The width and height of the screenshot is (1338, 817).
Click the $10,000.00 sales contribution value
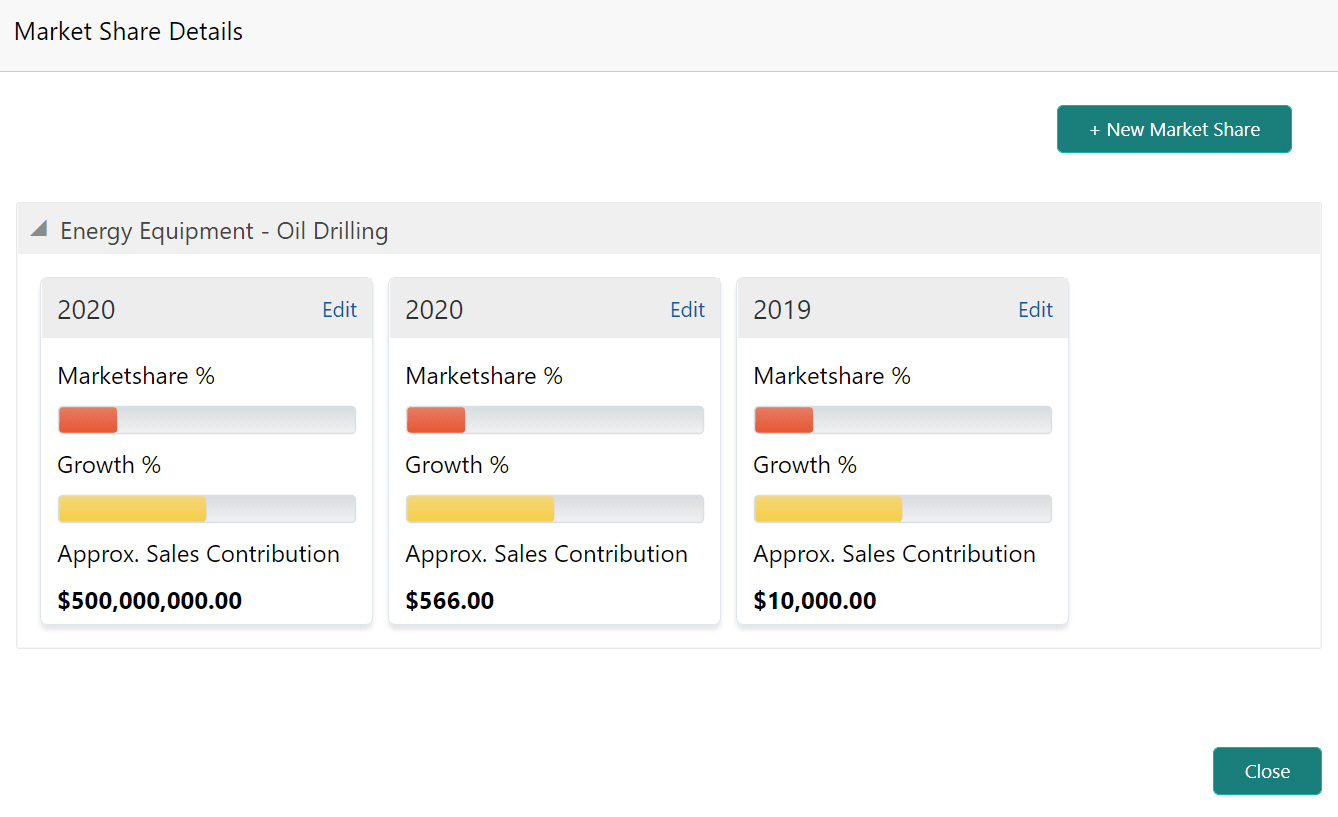pyautogui.click(x=815, y=601)
